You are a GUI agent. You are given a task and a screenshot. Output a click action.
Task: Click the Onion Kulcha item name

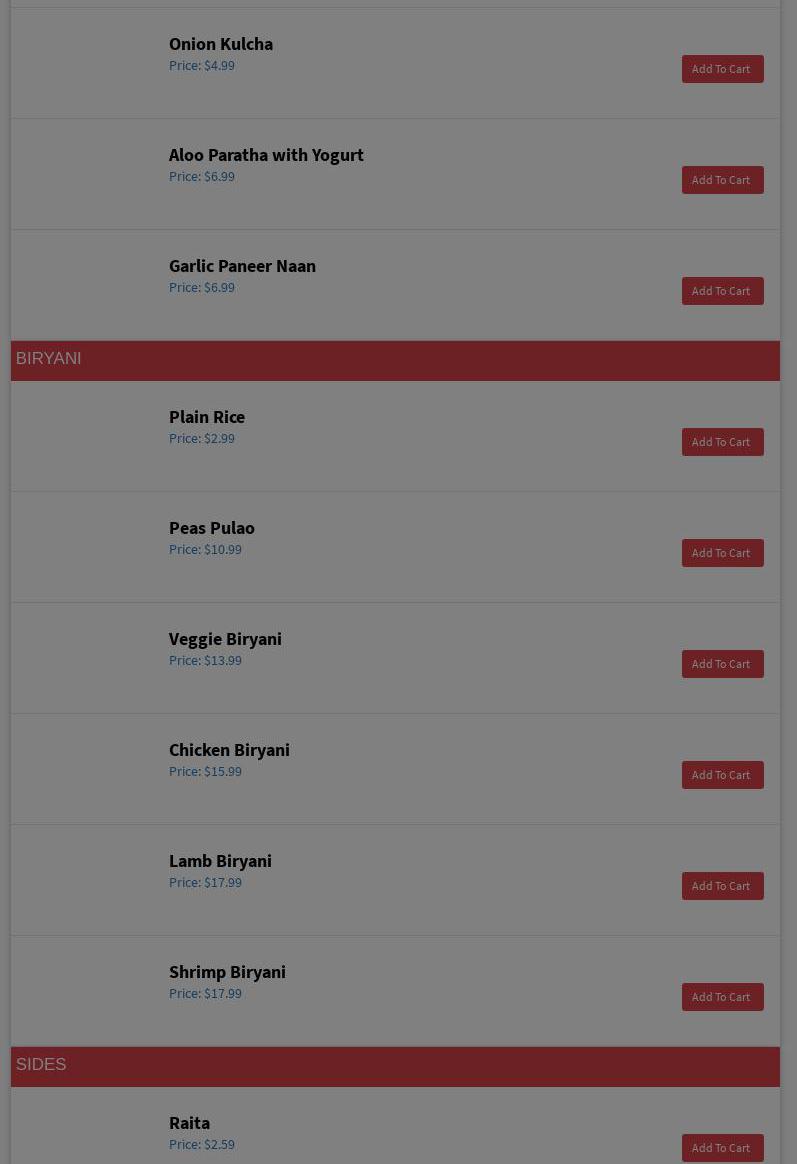tap(221, 44)
